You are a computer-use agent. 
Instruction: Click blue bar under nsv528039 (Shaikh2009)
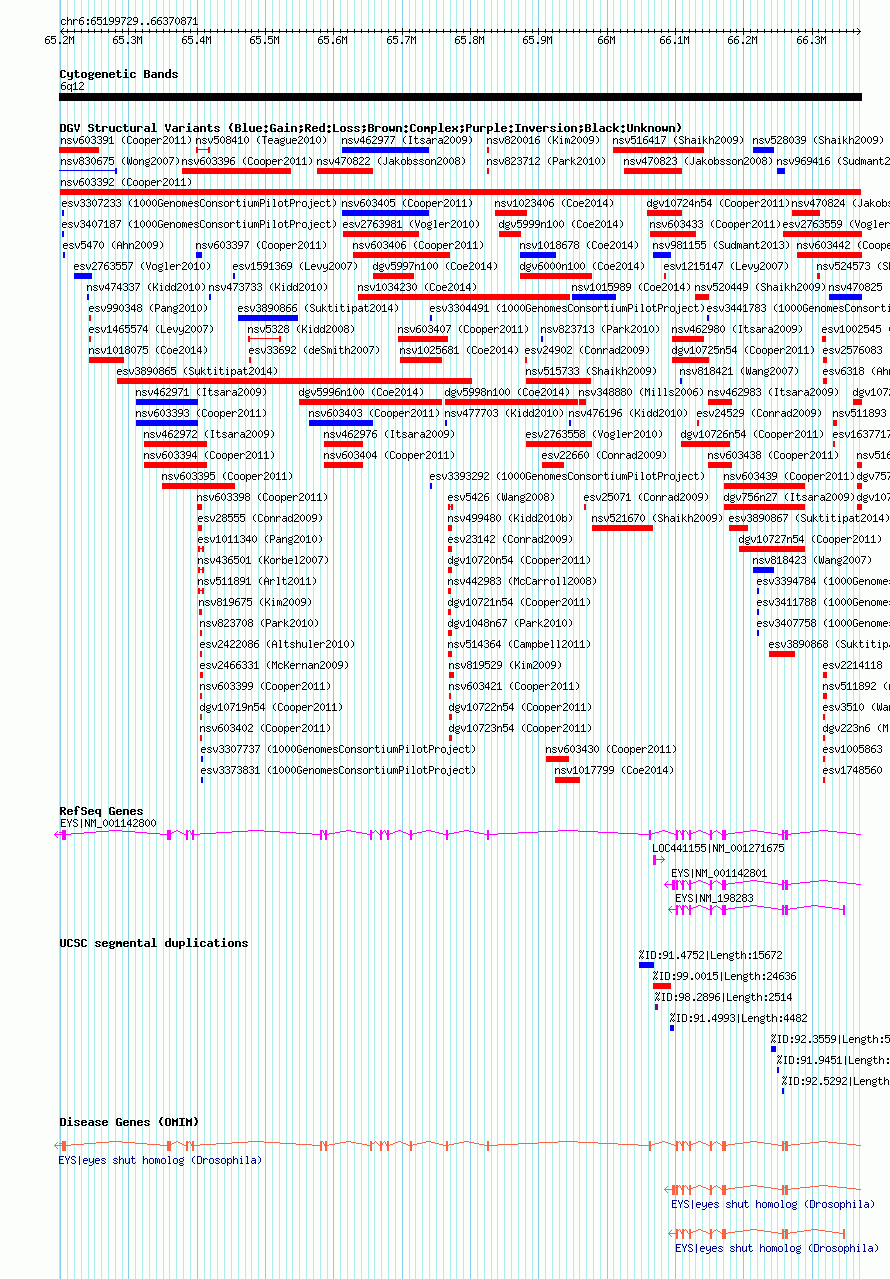click(x=763, y=150)
